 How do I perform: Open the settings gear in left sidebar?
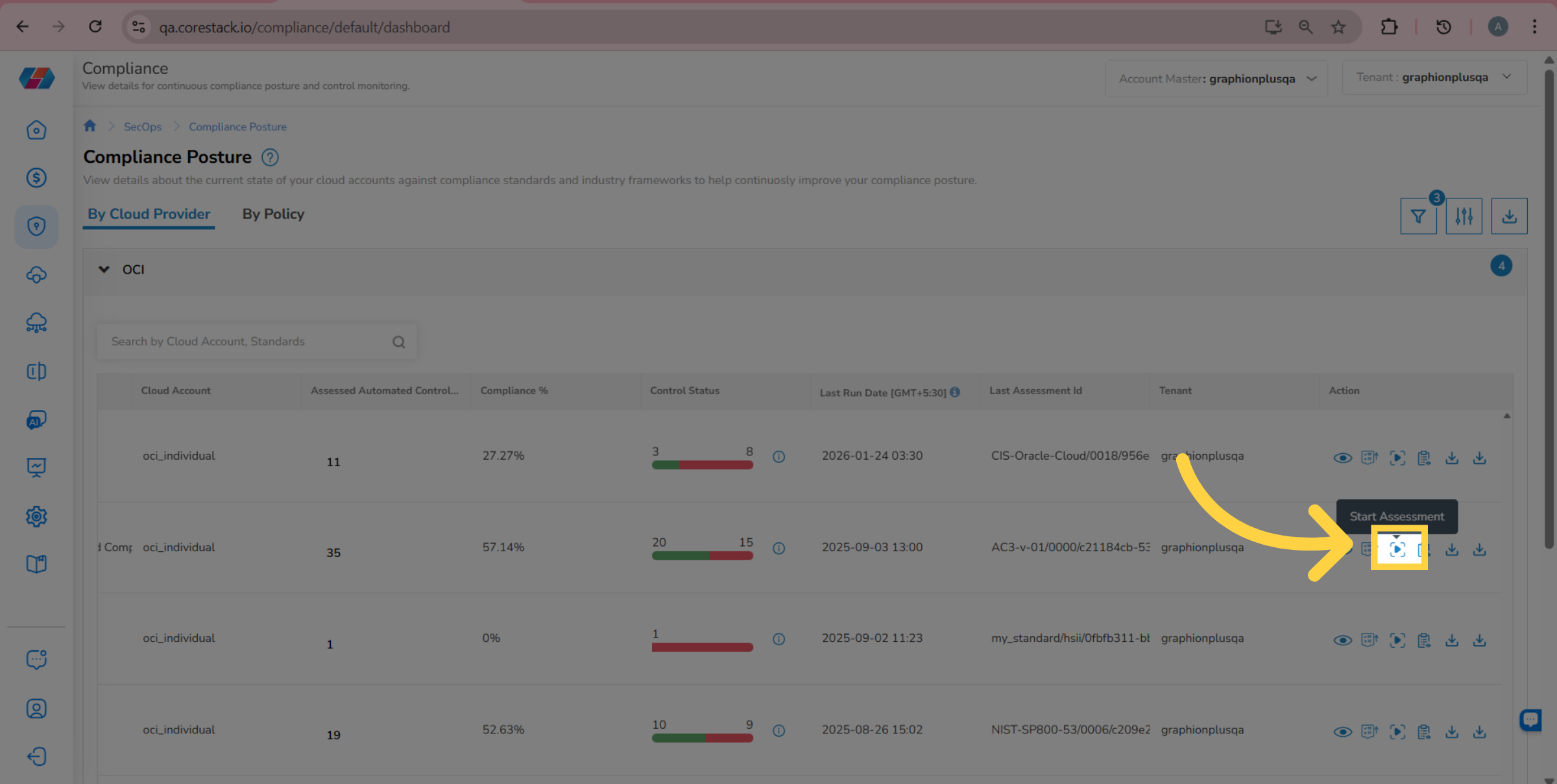(36, 516)
